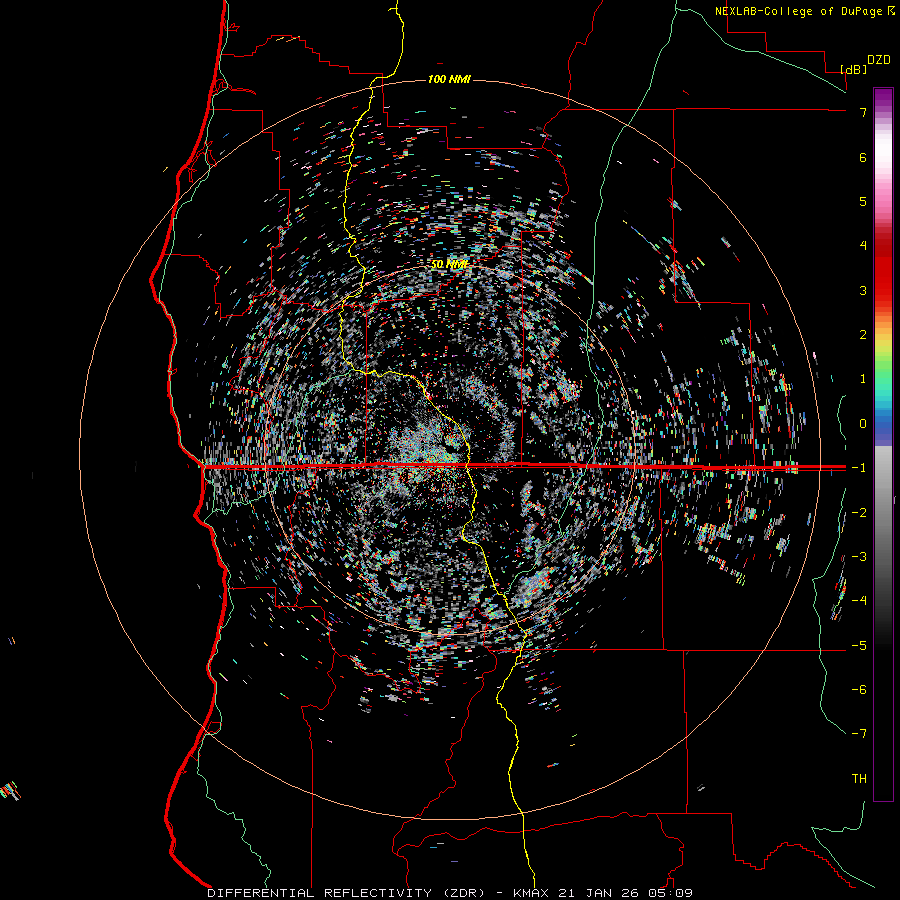Click the 2 value on the color scale
900x900 pixels.
(863, 335)
